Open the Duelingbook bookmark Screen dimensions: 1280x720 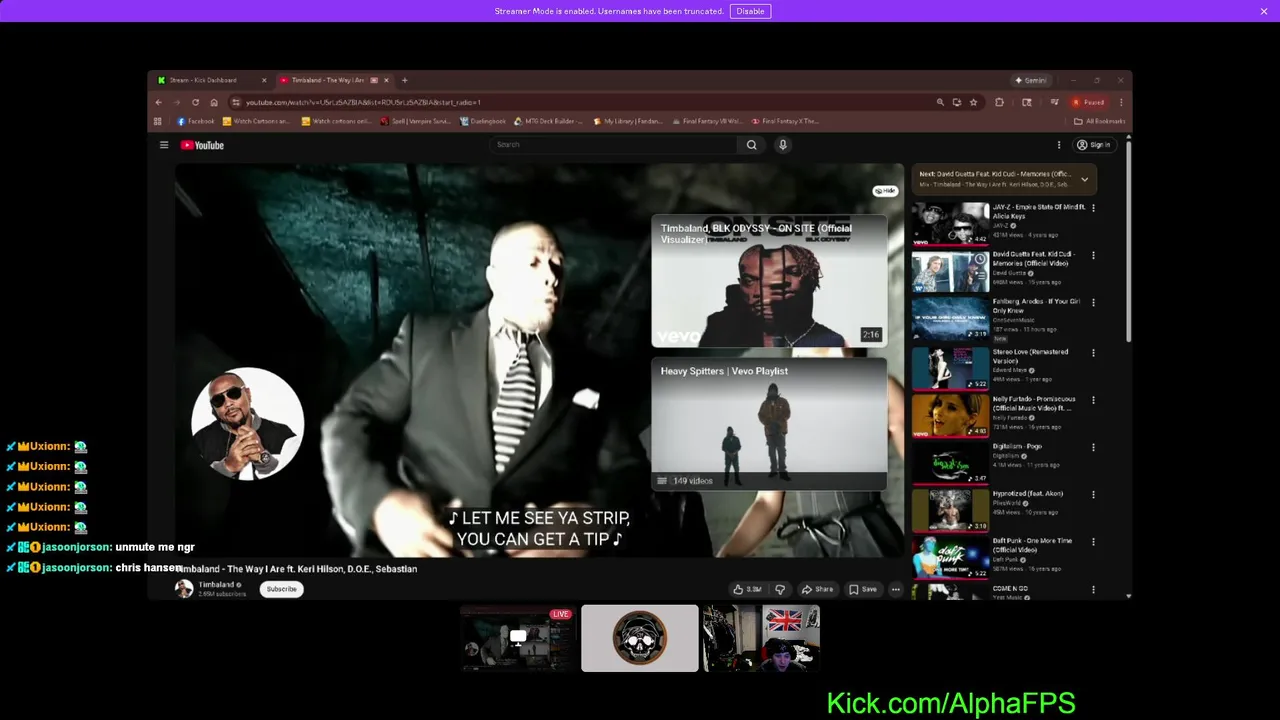483,121
